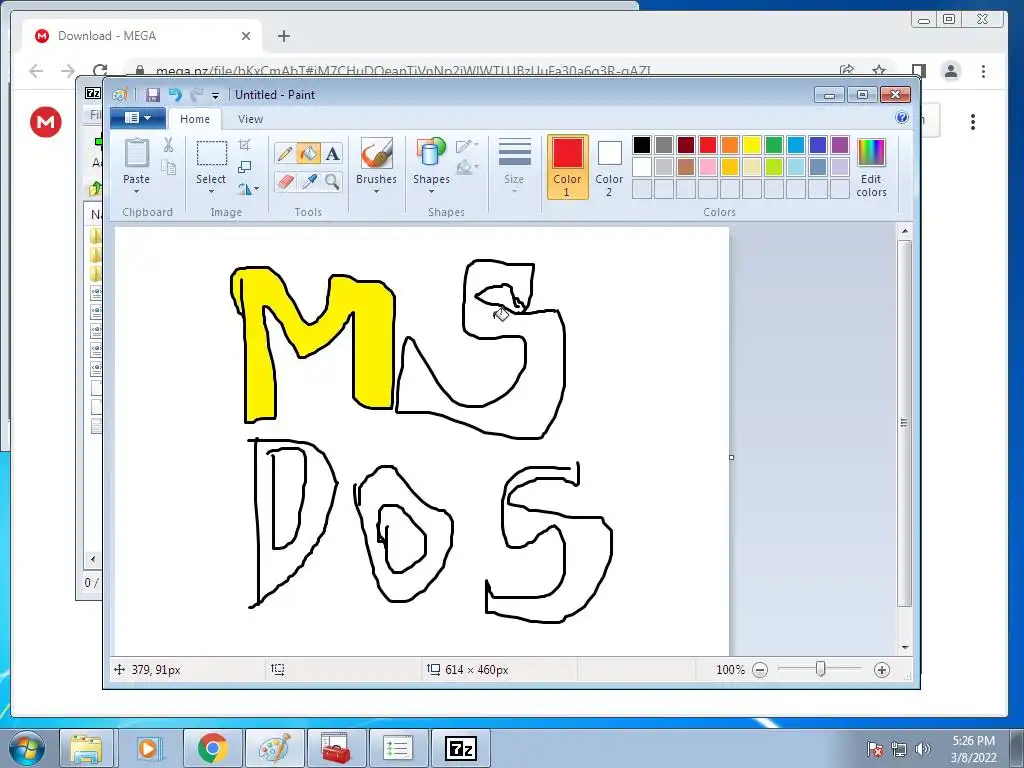Click the vertical scrollbar down arrow
1024x768 pixels.
[x=904, y=647]
